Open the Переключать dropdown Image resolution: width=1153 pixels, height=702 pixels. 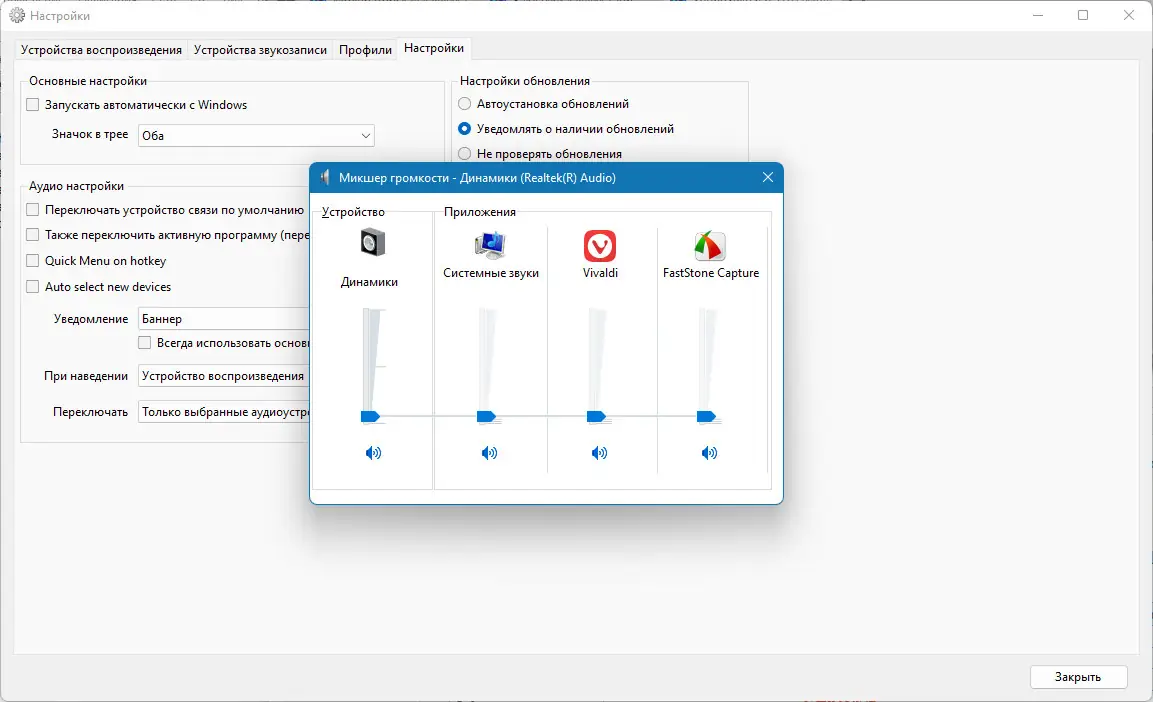coord(224,412)
